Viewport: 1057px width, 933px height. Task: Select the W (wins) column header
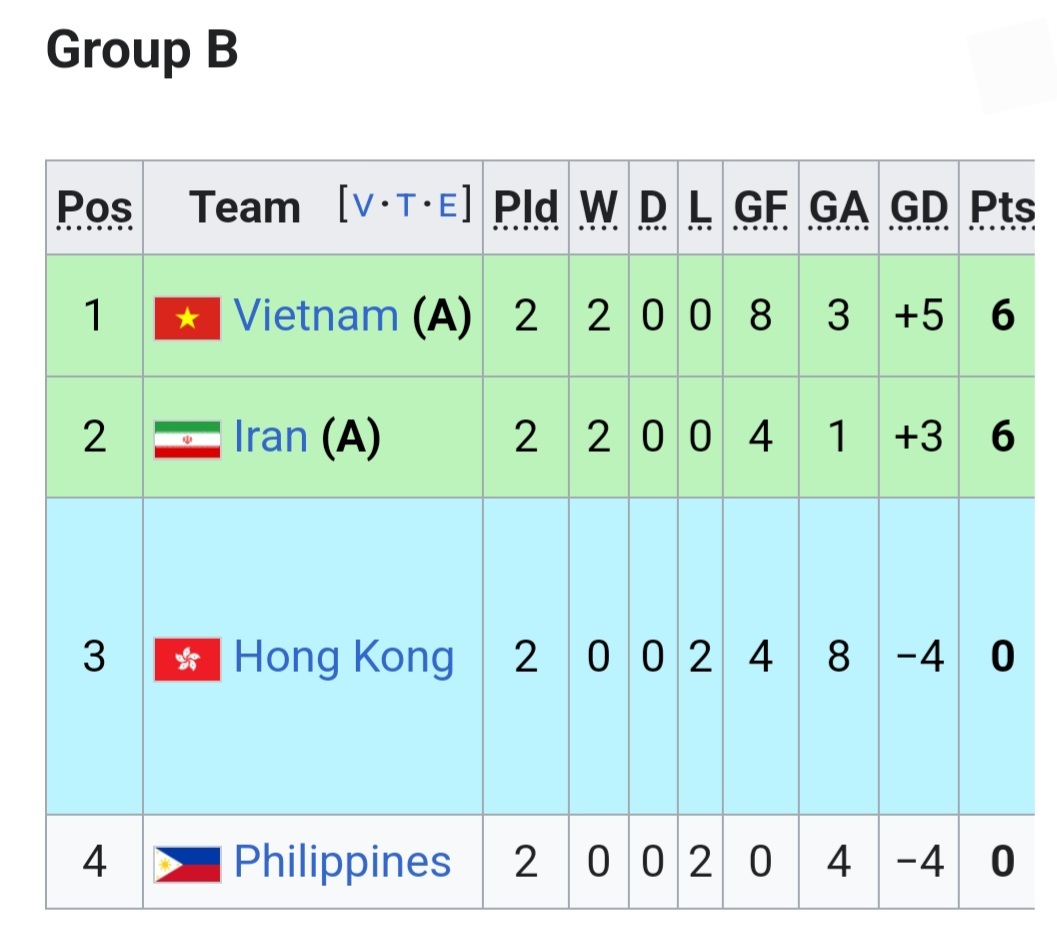tap(599, 208)
